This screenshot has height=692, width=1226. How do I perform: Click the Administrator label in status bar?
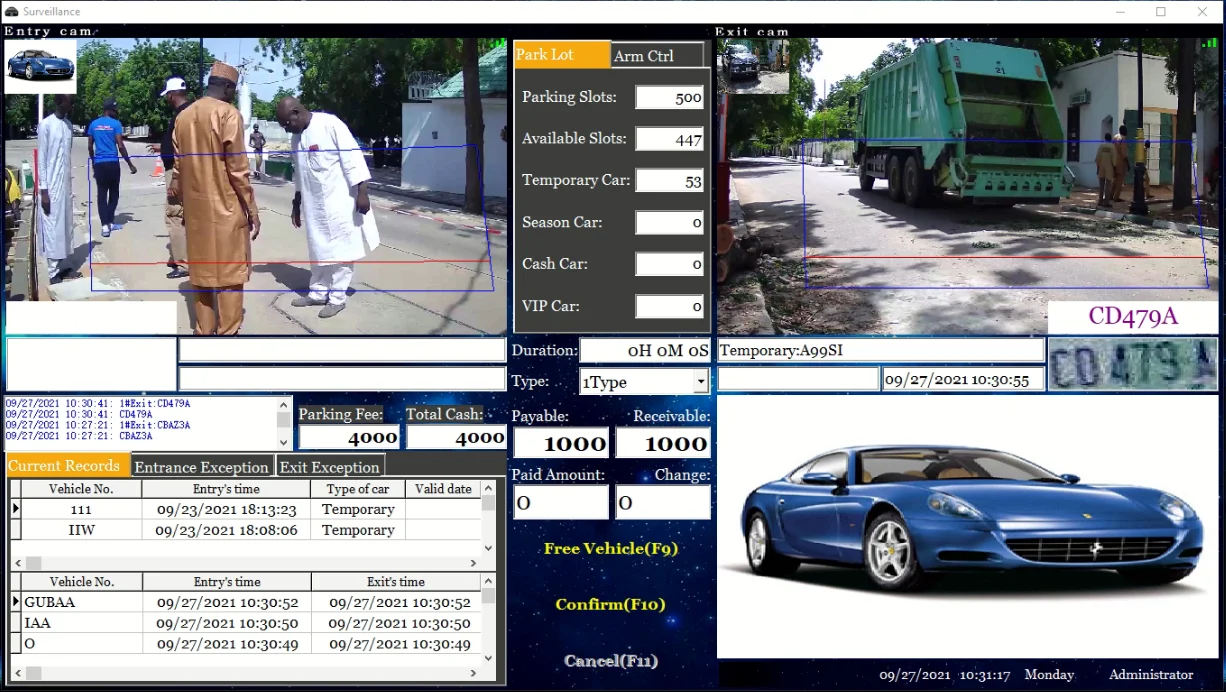pos(1151,675)
